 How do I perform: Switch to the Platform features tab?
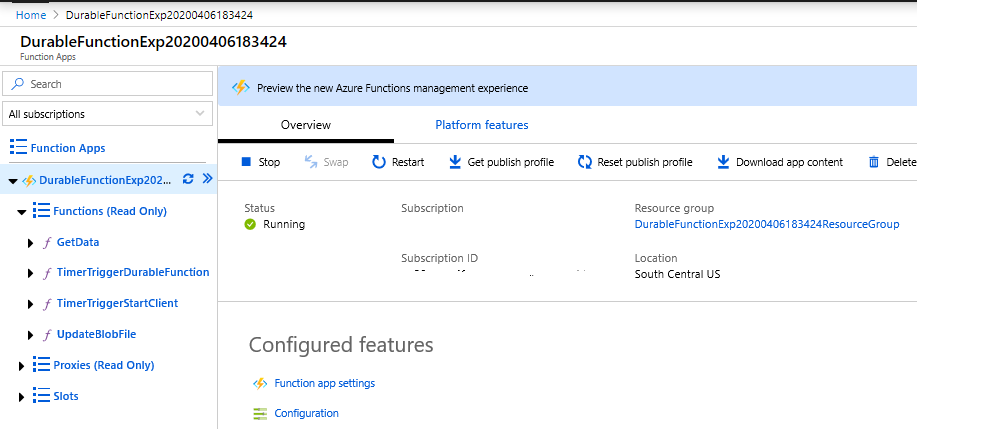point(482,125)
